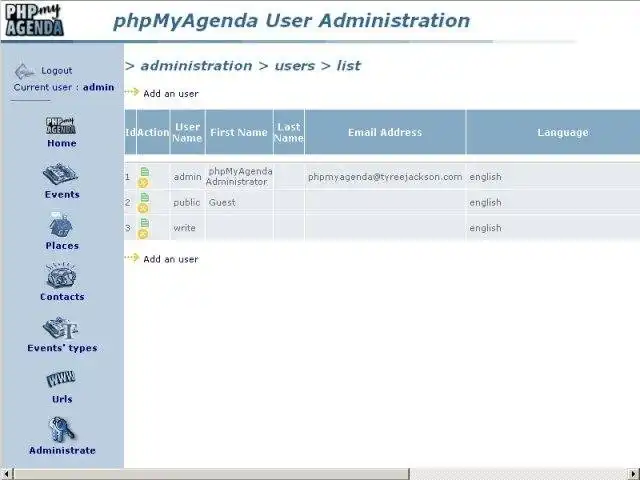Click the horizontal scrollbar right arrow
This screenshot has height=480, width=640.
[634, 474]
